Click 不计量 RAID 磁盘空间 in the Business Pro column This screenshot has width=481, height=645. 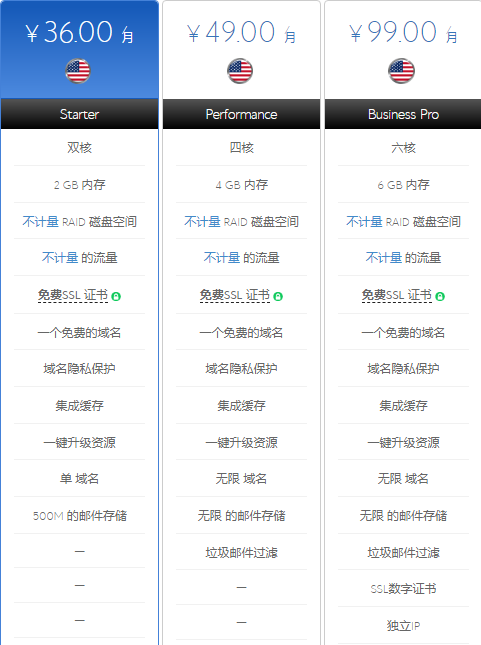(x=403, y=222)
